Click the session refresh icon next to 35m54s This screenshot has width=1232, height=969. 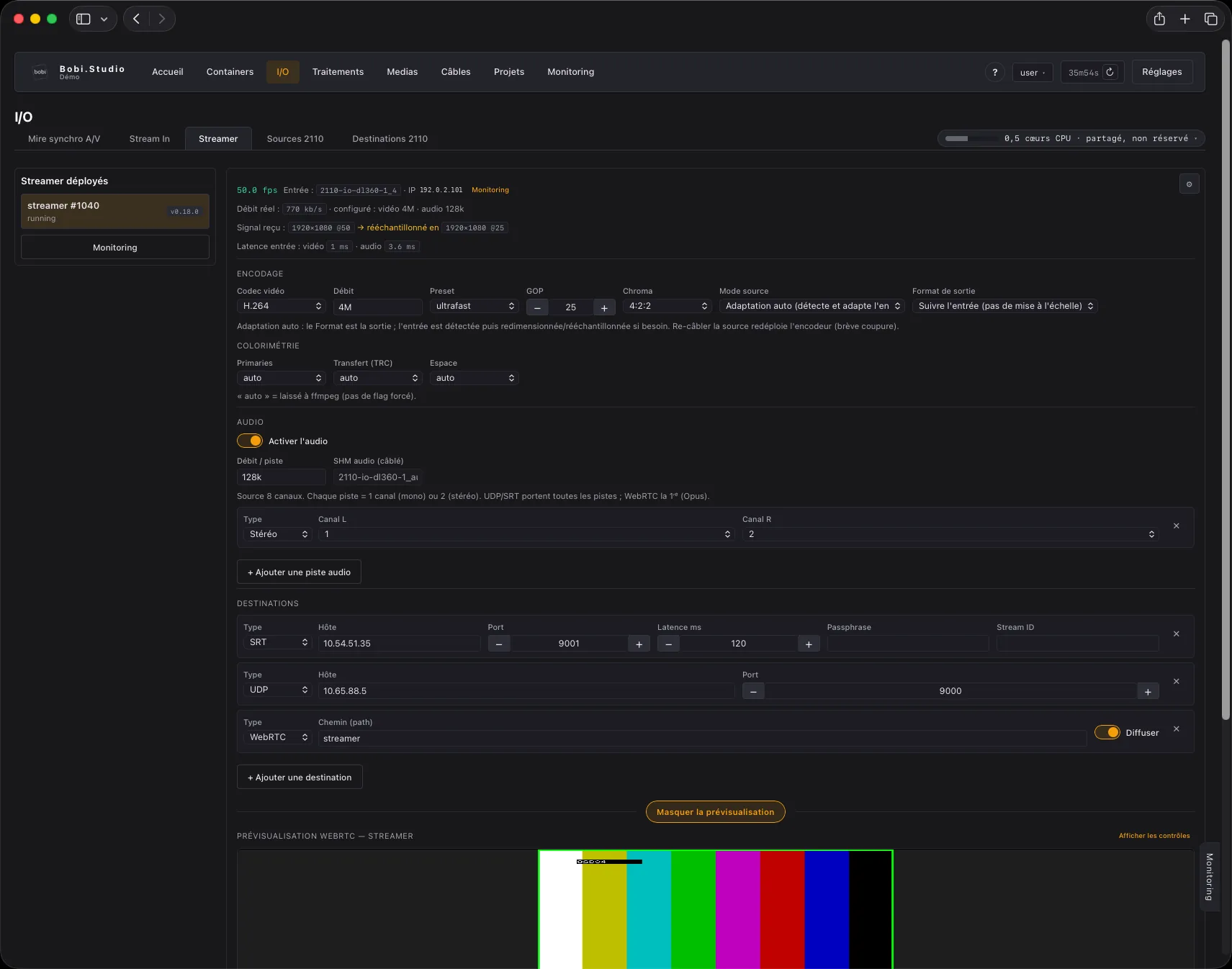click(1110, 72)
